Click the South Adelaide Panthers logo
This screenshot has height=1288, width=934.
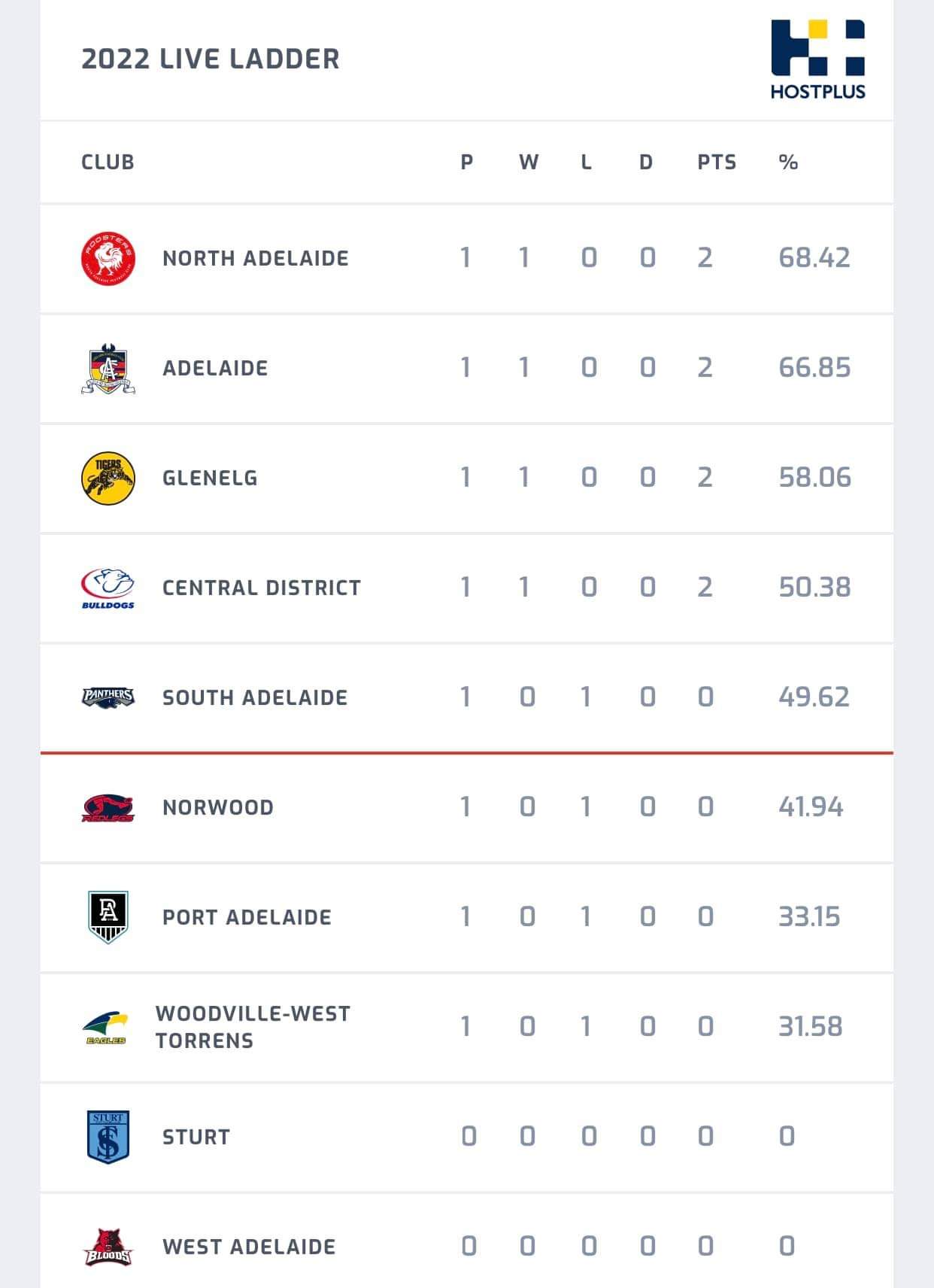coord(108,697)
